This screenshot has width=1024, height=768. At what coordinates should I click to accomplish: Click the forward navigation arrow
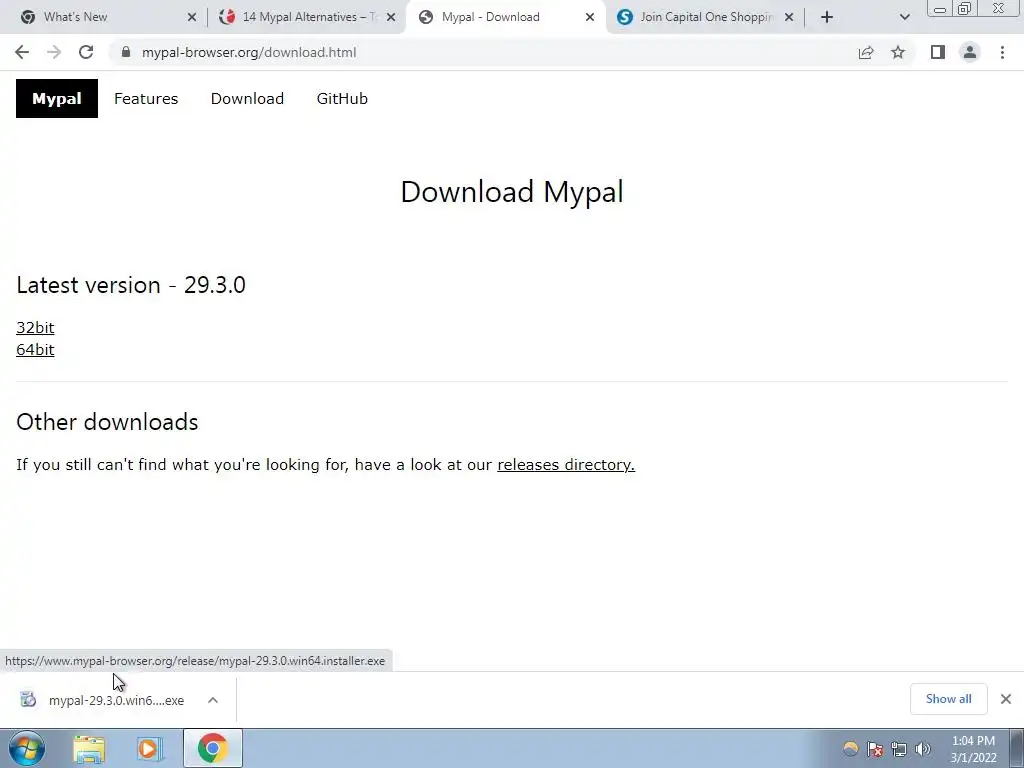click(54, 52)
